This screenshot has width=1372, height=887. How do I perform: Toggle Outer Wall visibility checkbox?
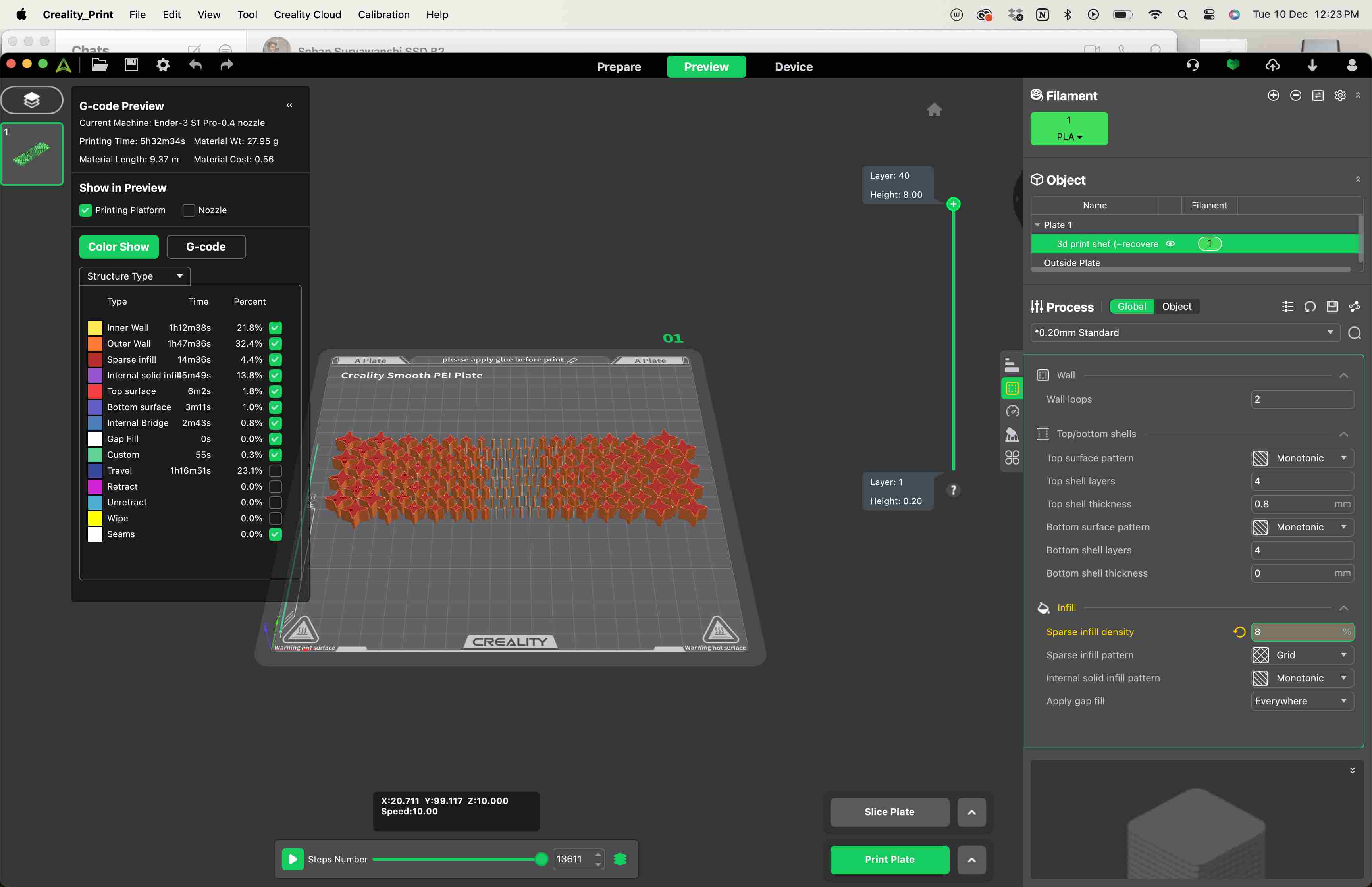pos(275,344)
